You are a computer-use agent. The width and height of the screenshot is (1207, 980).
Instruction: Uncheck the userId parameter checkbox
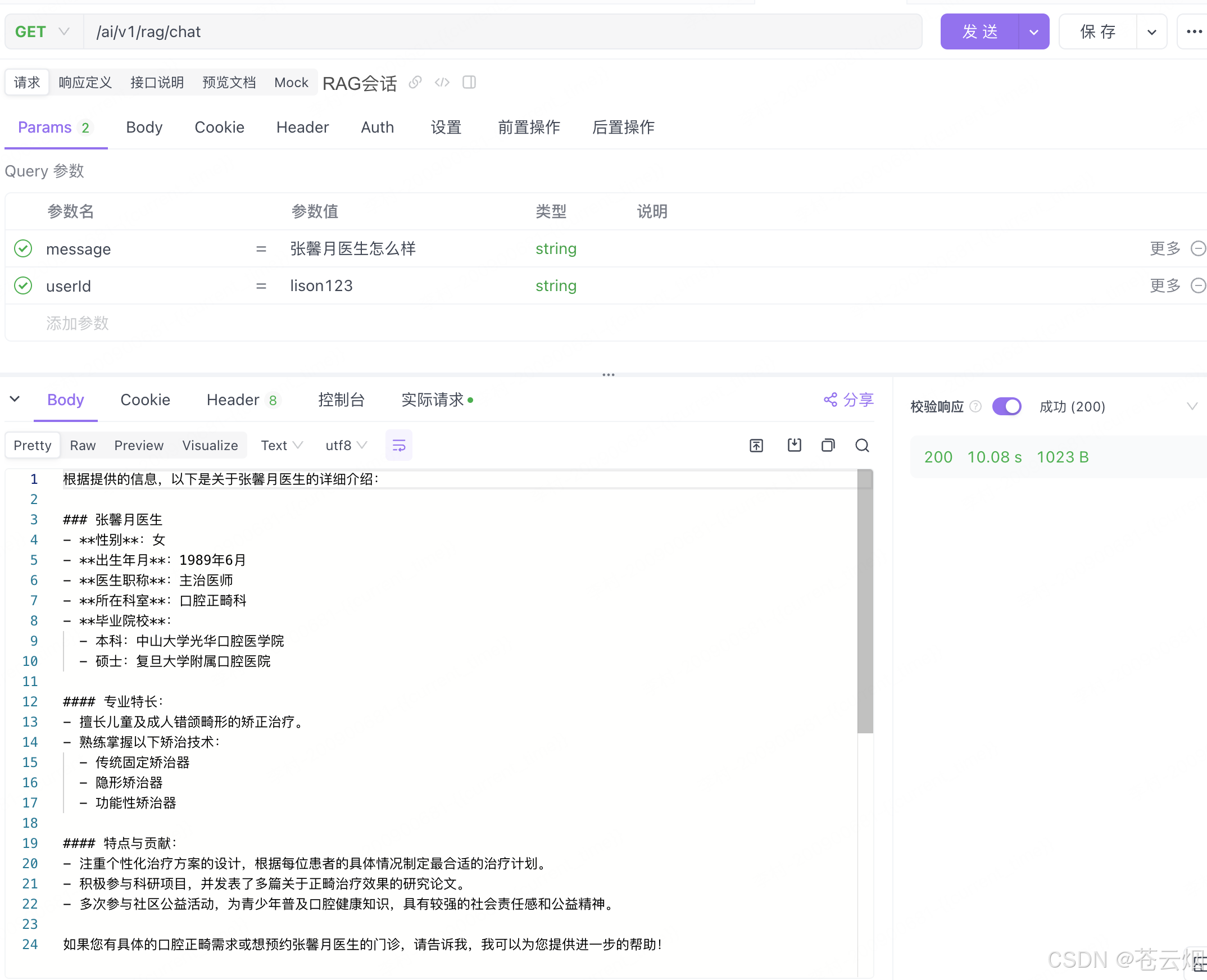[23, 285]
